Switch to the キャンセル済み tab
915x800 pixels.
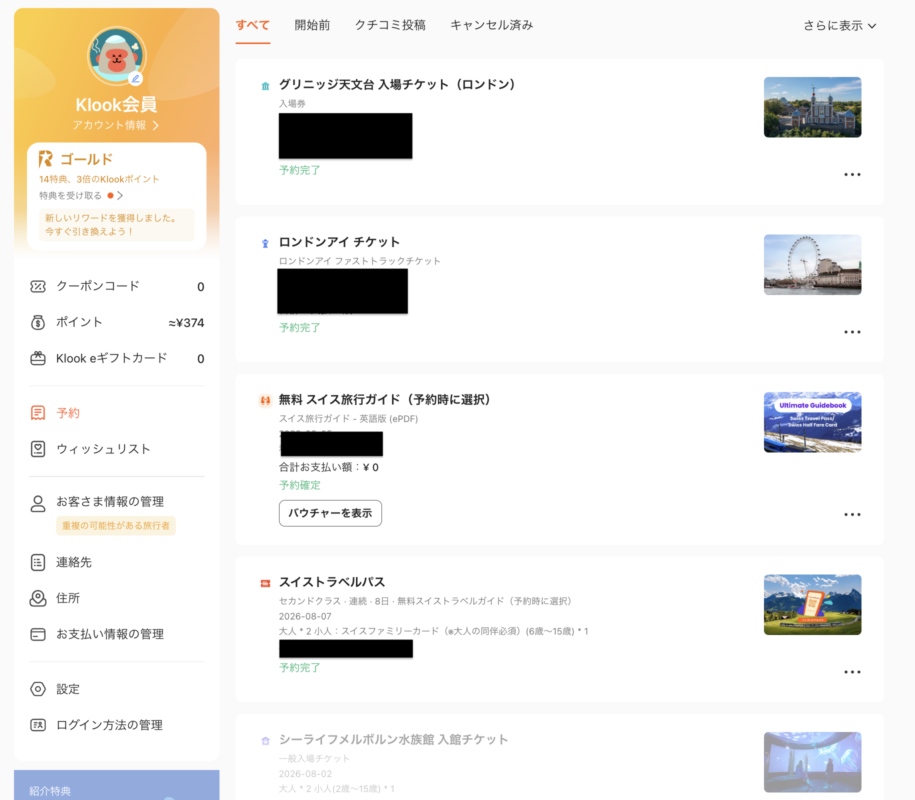(x=492, y=25)
